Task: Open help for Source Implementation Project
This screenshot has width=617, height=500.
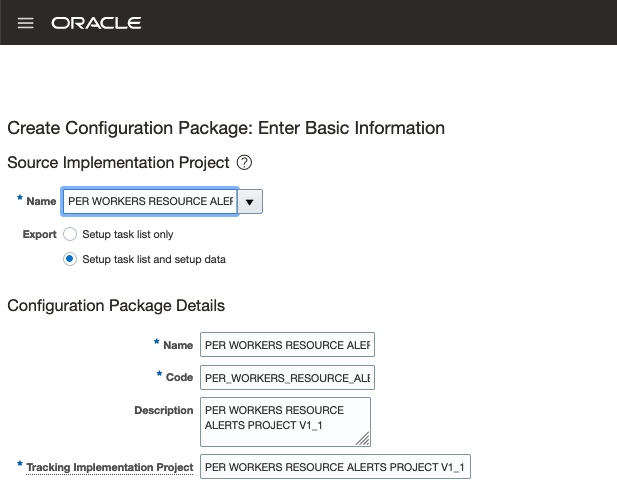Action: tap(244, 162)
